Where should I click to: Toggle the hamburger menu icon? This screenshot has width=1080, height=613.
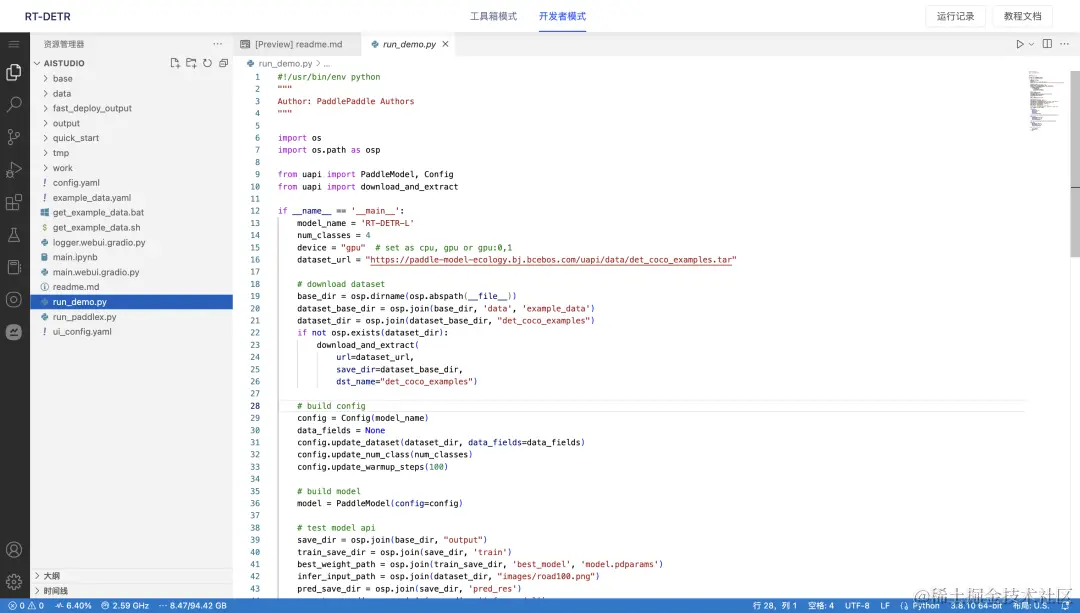click(14, 44)
